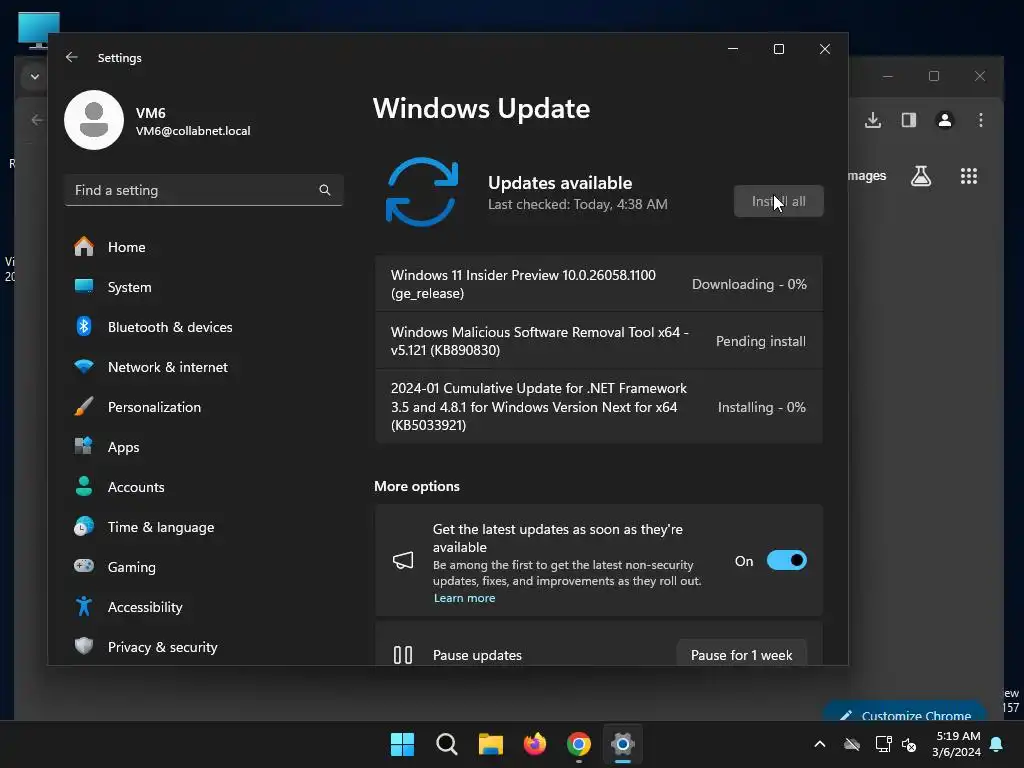1024x768 pixels.
Task: Open the VM6 account profile picture
Action: [94, 120]
